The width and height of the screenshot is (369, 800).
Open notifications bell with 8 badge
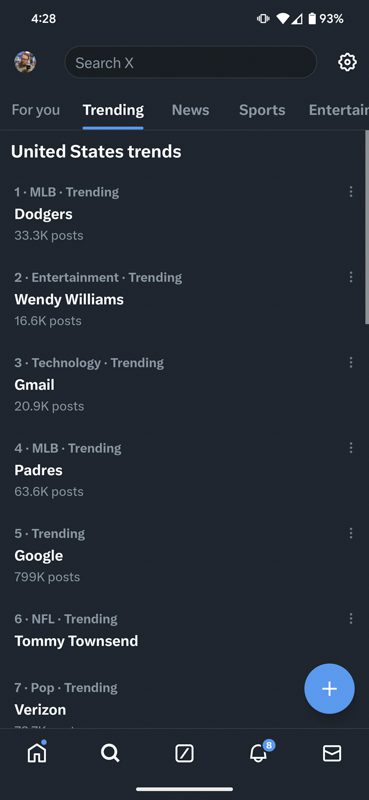(x=259, y=752)
